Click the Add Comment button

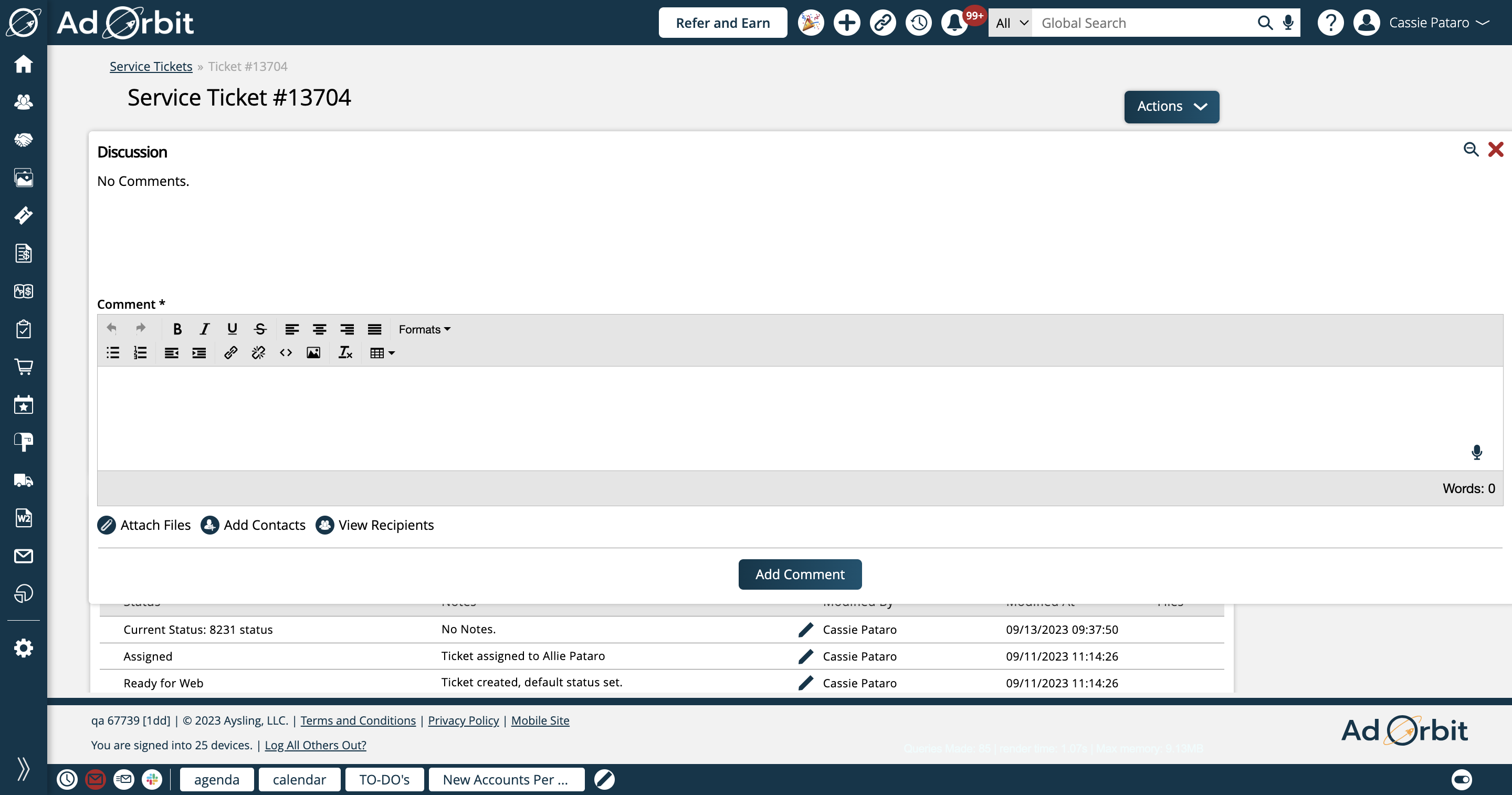point(800,574)
